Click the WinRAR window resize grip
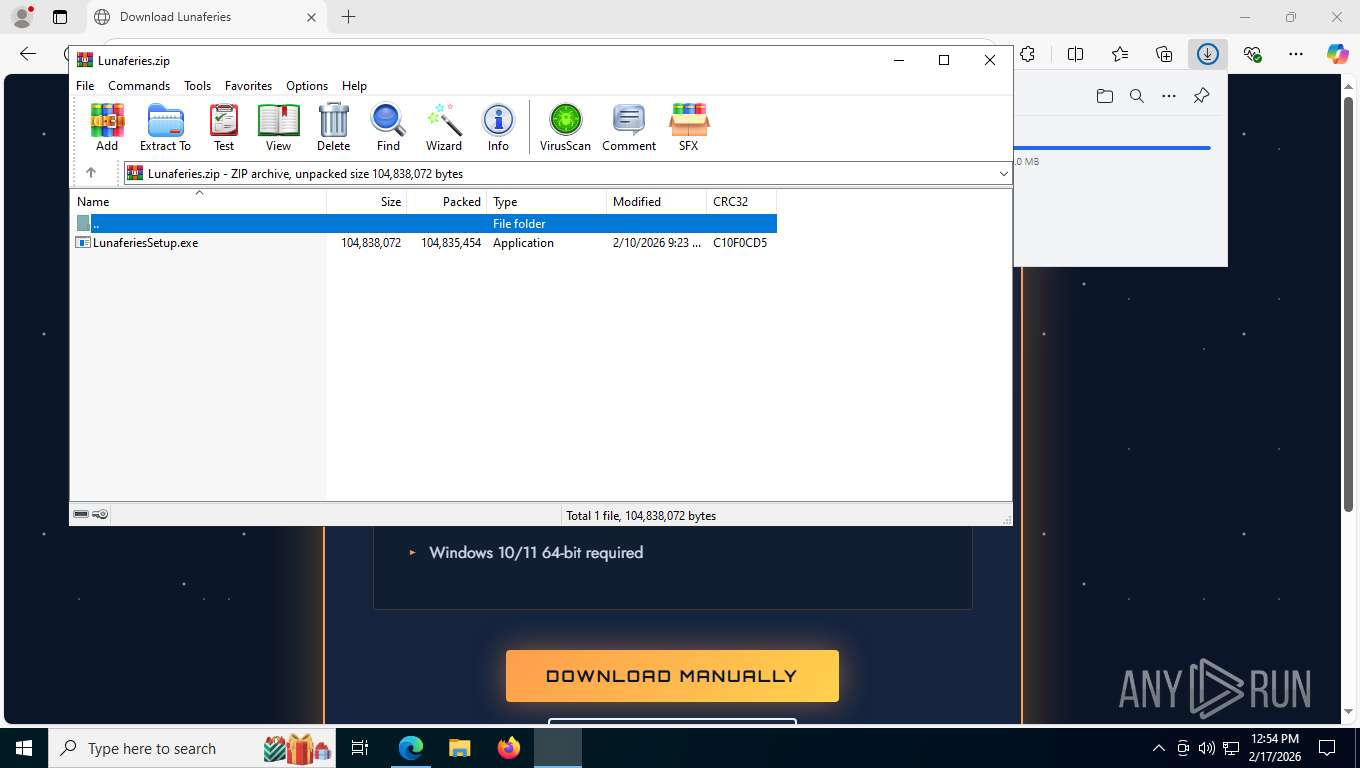Image resolution: width=1360 pixels, height=768 pixels. coord(1006,519)
